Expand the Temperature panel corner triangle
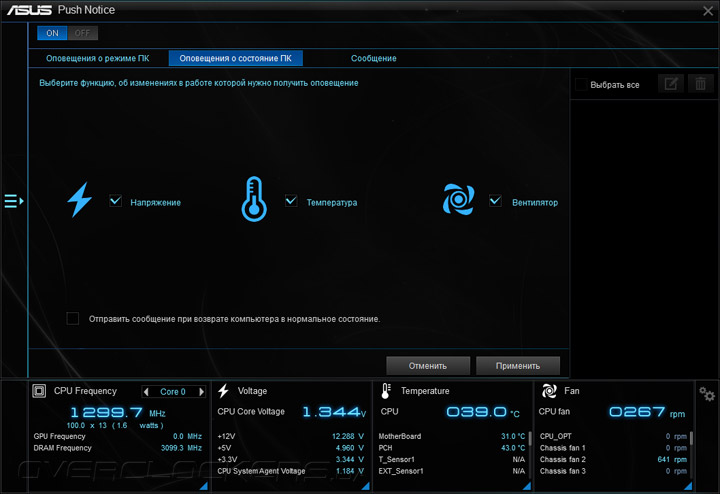720x494 pixels. [x=527, y=486]
